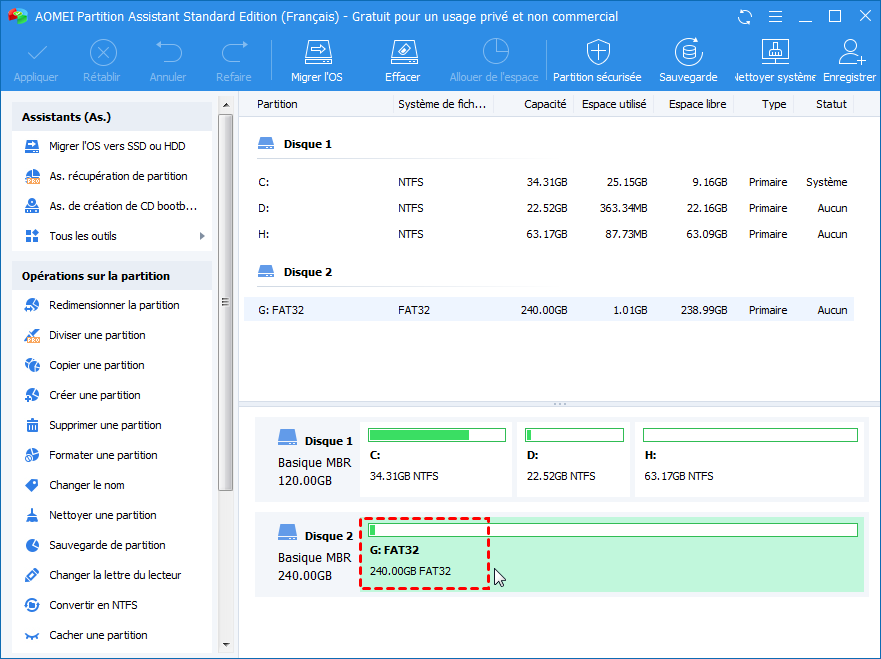Open Nettoyer système tool
The height and width of the screenshot is (659, 881).
[x=775, y=53]
